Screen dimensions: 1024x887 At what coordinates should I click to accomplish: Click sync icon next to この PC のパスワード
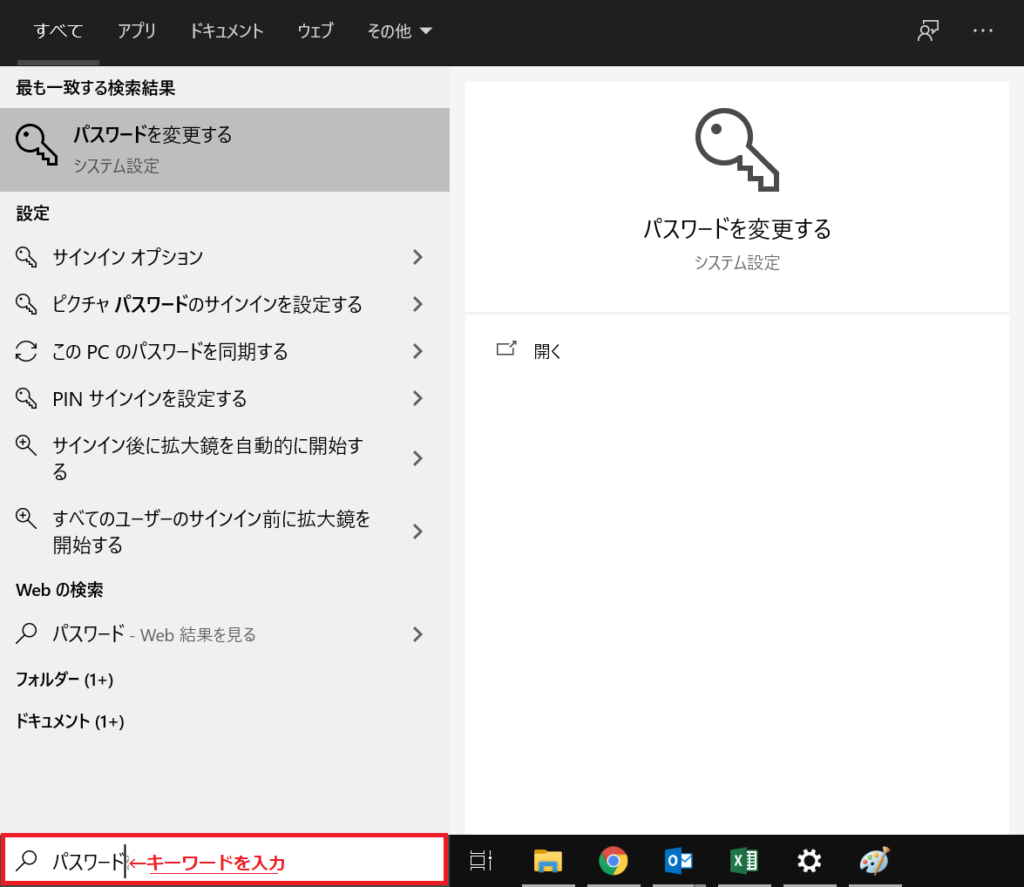pos(26,351)
